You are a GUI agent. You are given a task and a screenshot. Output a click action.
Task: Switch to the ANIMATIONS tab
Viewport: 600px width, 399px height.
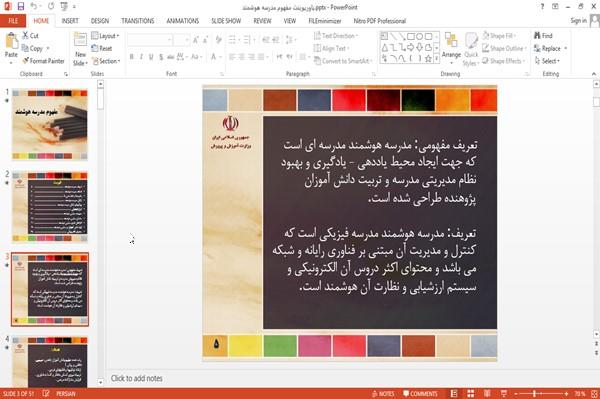click(x=183, y=21)
